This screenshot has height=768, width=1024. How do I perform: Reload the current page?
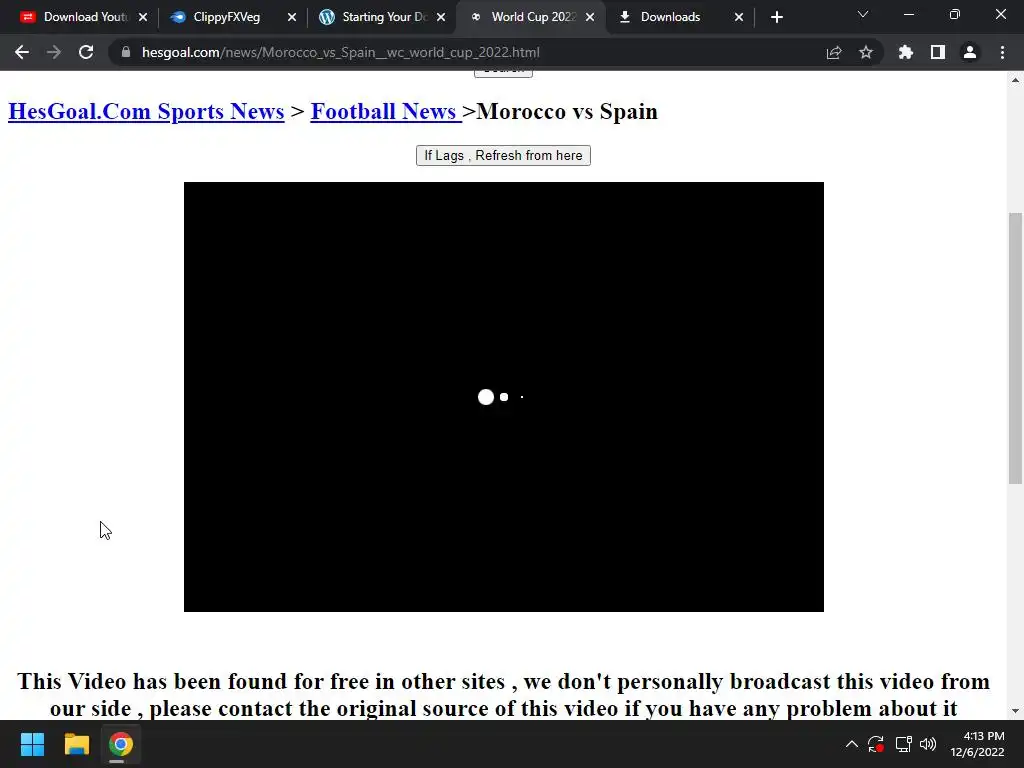click(86, 52)
